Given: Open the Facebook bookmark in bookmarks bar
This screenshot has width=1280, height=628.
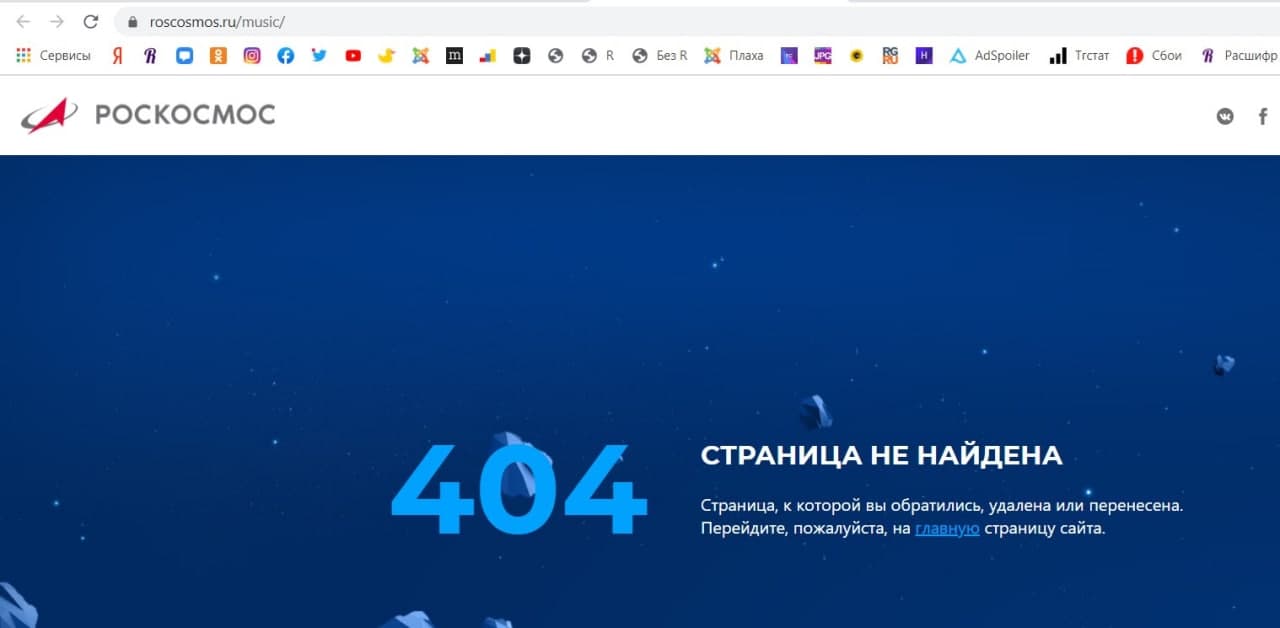Looking at the screenshot, I should pos(286,56).
